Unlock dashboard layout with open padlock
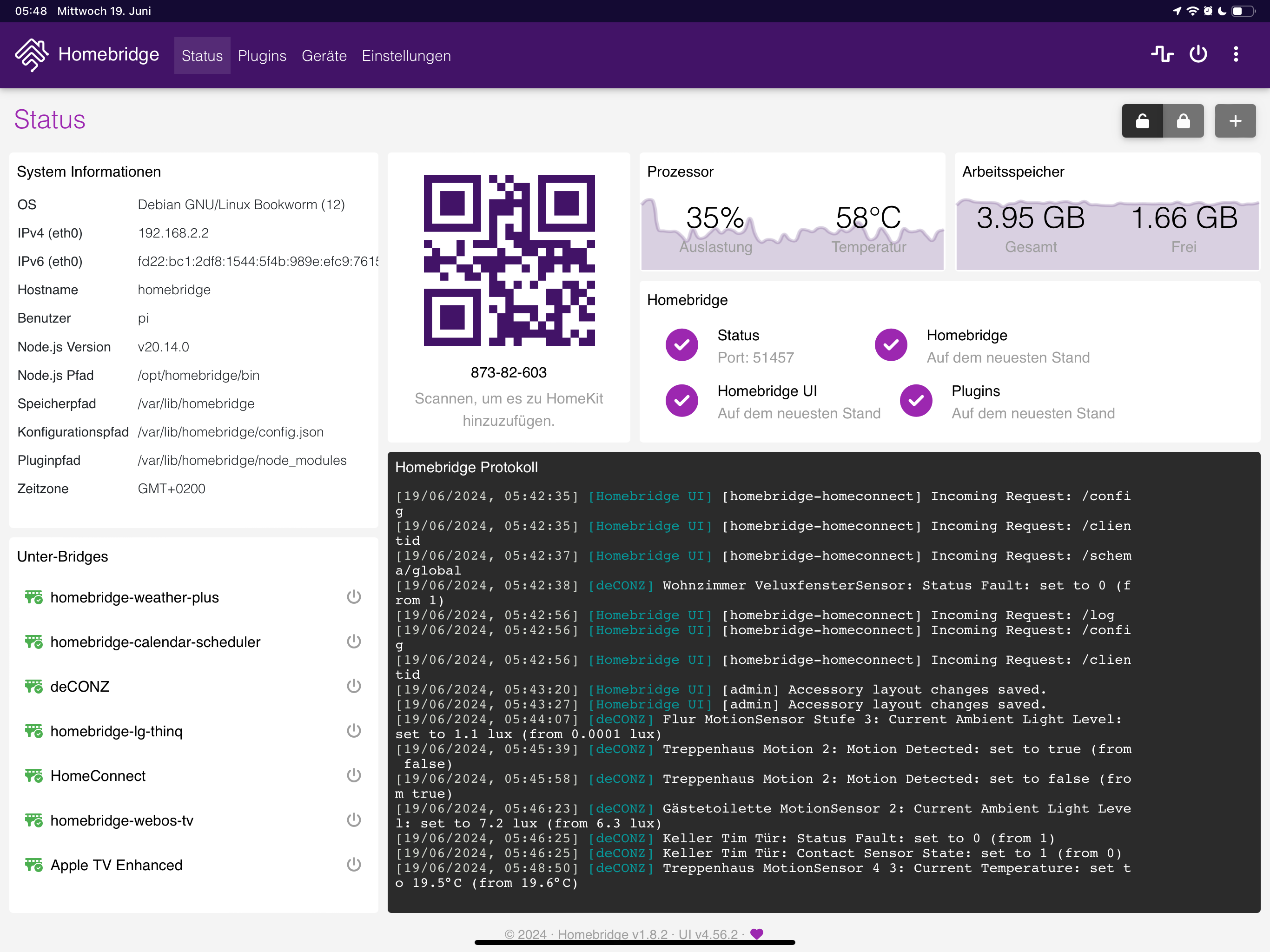Viewport: 1270px width, 952px height. click(1142, 121)
